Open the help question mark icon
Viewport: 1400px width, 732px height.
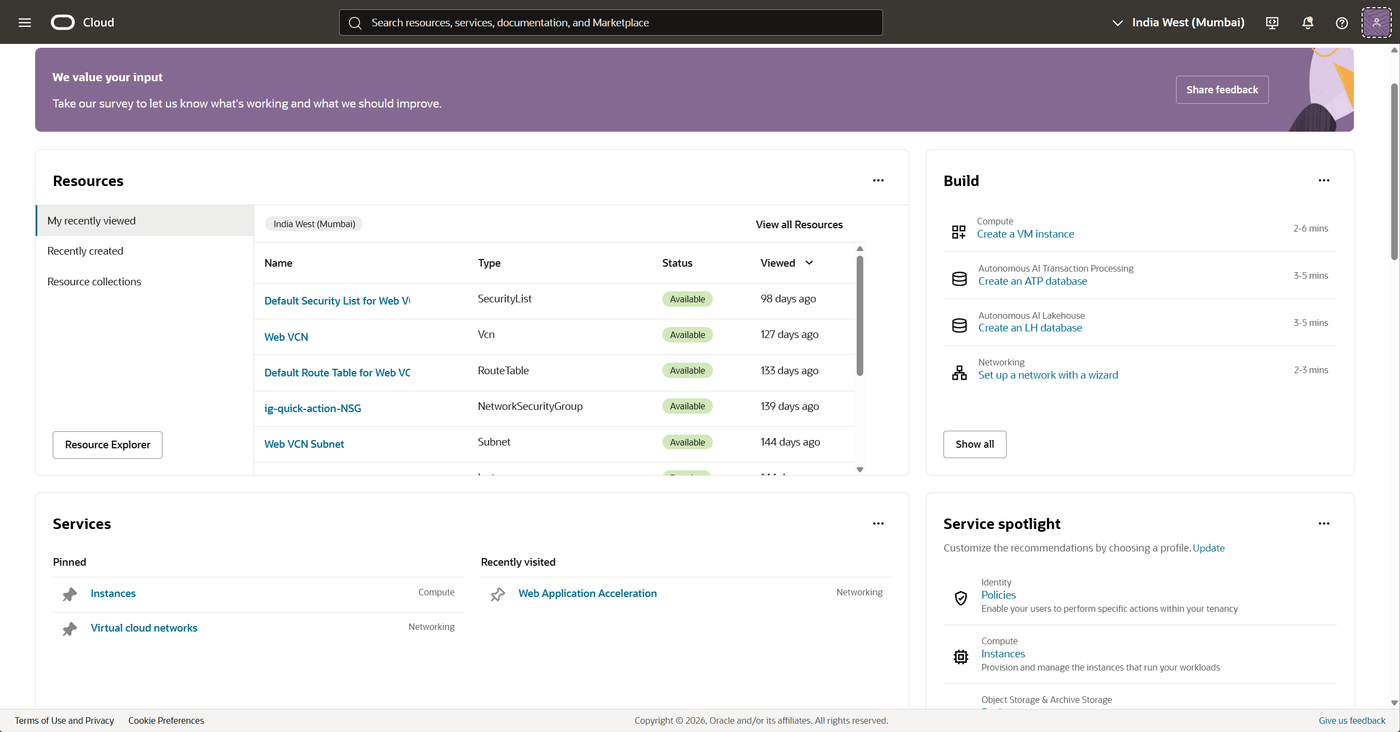click(1342, 22)
